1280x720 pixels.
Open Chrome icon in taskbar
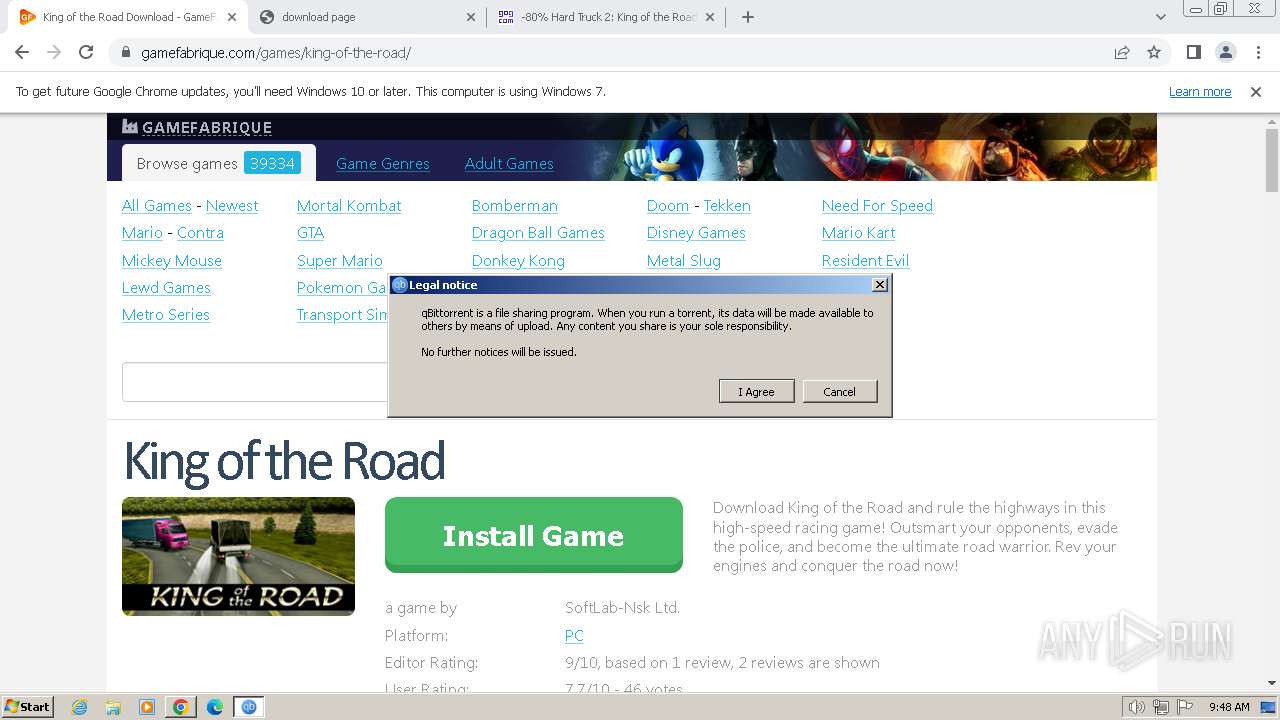click(180, 707)
